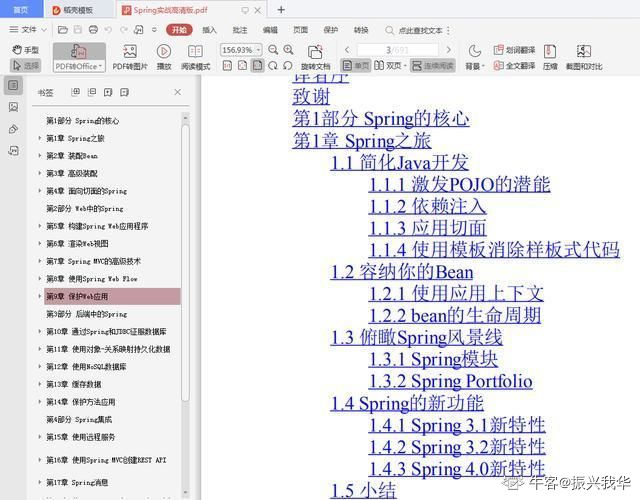Open the 编辑 ribbon tab
The width and height of the screenshot is (640, 500).
tap(270, 30)
